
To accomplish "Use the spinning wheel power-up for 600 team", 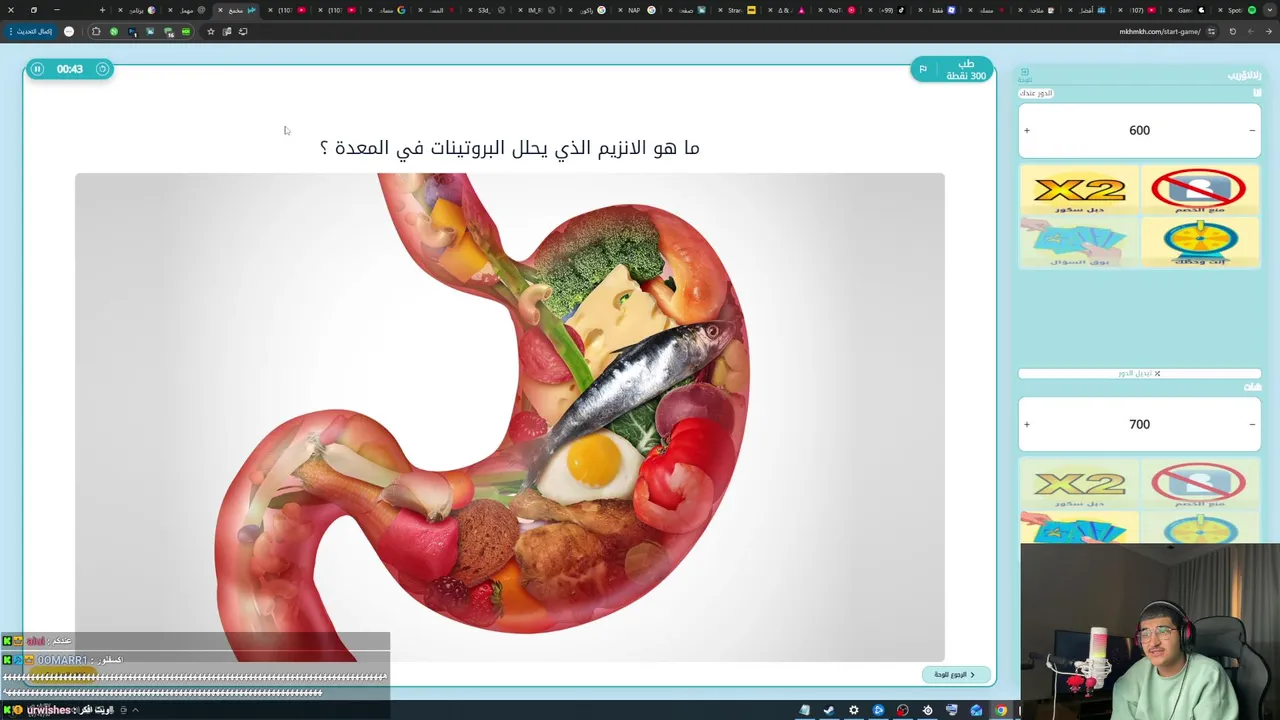I will (1199, 242).
